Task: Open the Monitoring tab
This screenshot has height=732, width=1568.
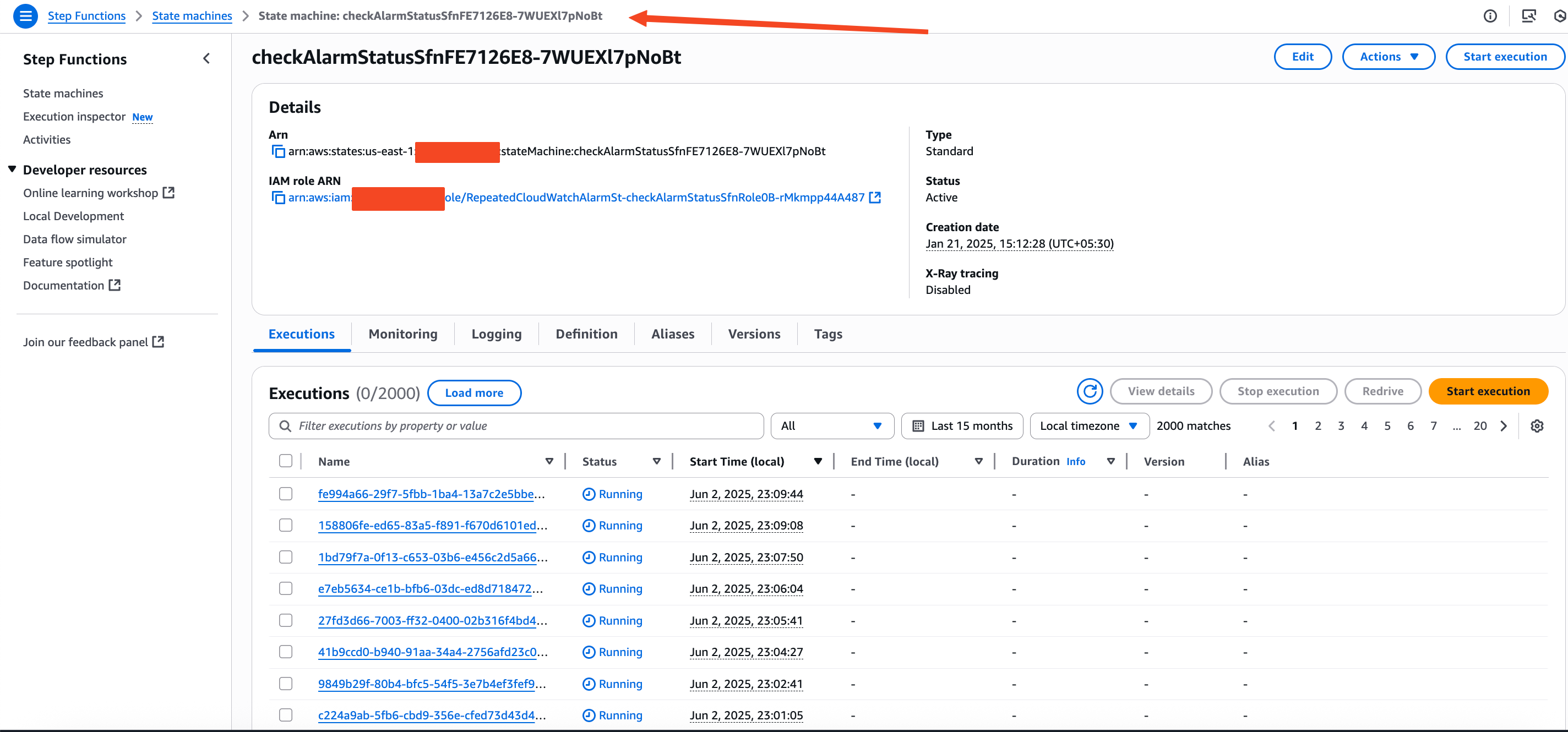Action: (402, 334)
